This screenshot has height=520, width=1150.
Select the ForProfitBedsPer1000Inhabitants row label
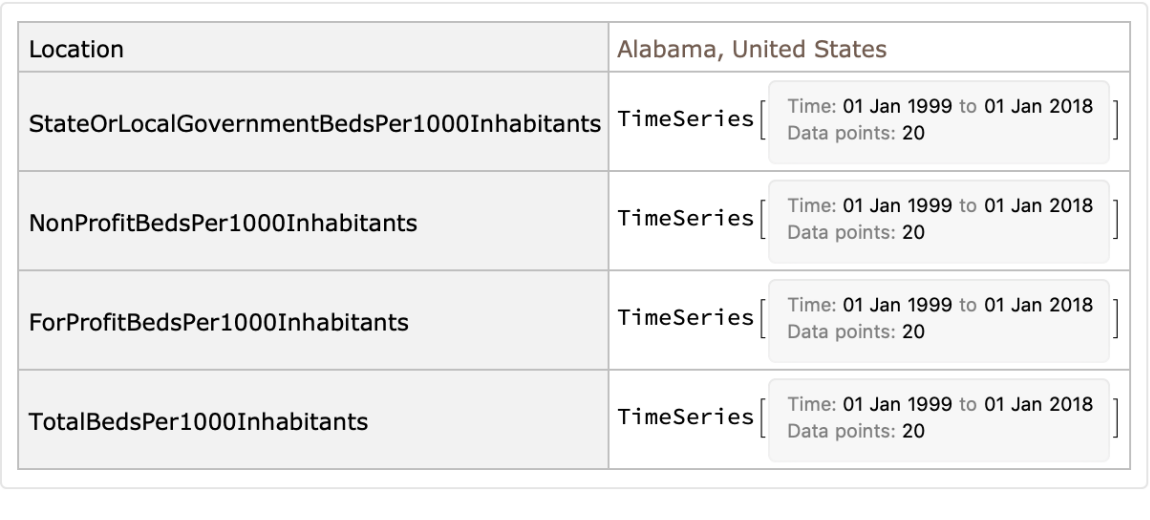click(x=220, y=322)
